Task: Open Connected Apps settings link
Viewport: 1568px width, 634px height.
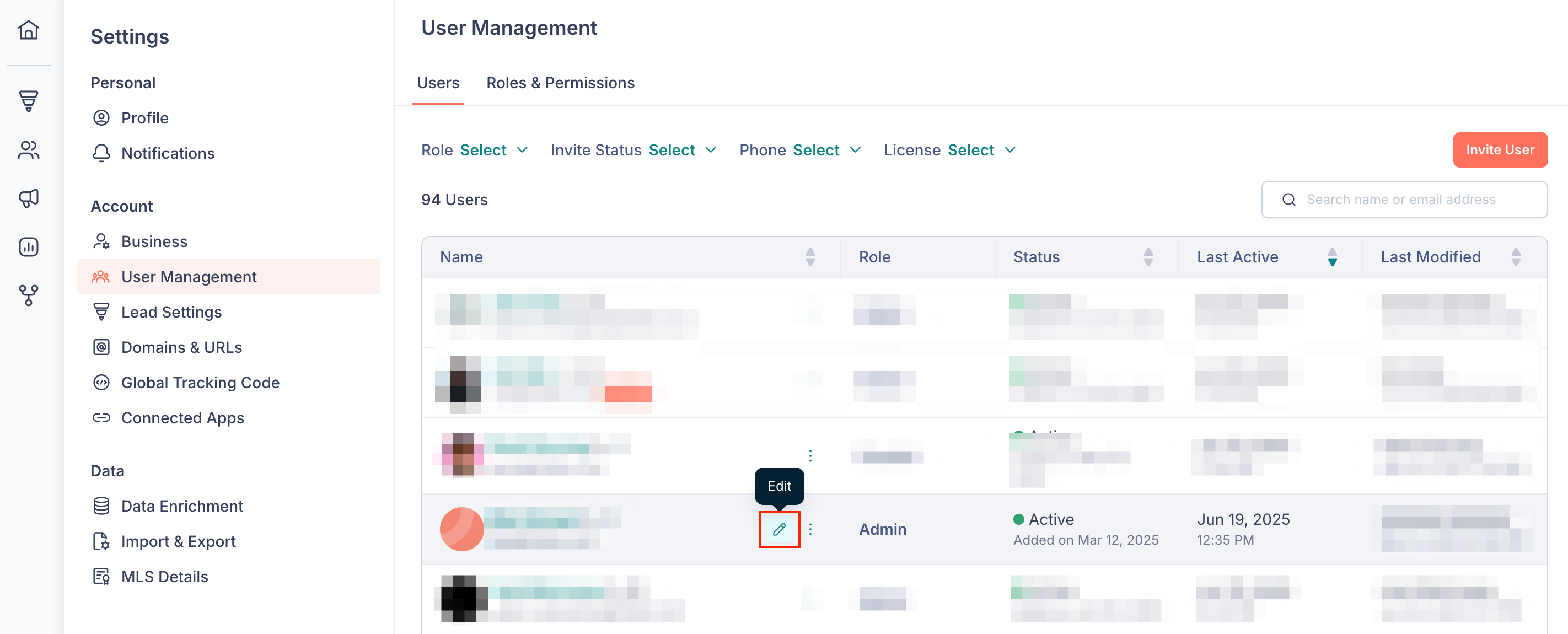Action: coord(182,418)
